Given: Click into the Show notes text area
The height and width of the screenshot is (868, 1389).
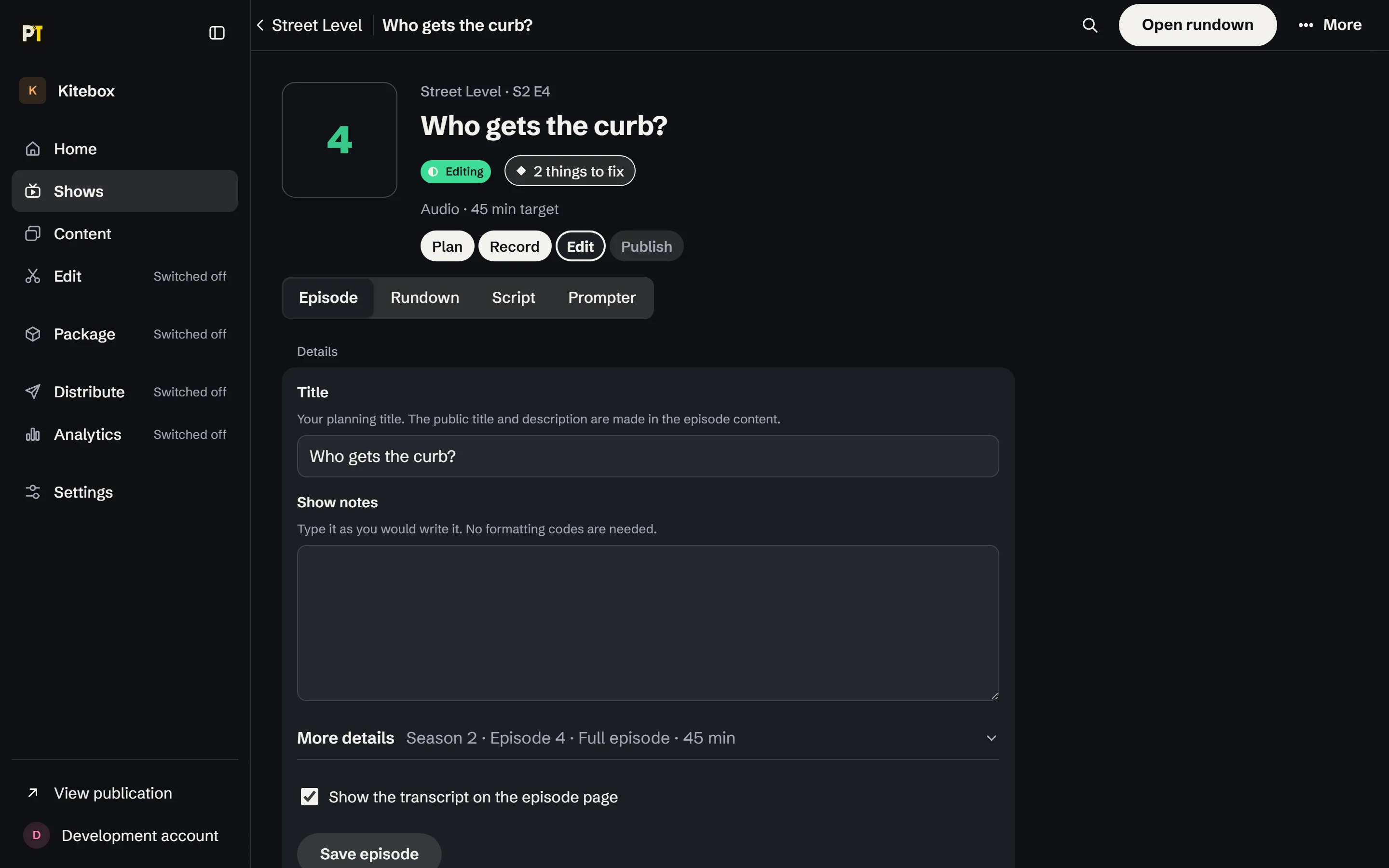Looking at the screenshot, I should click(647, 623).
